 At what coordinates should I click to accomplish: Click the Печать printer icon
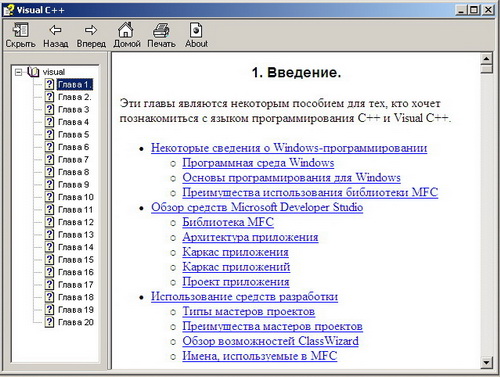161,30
